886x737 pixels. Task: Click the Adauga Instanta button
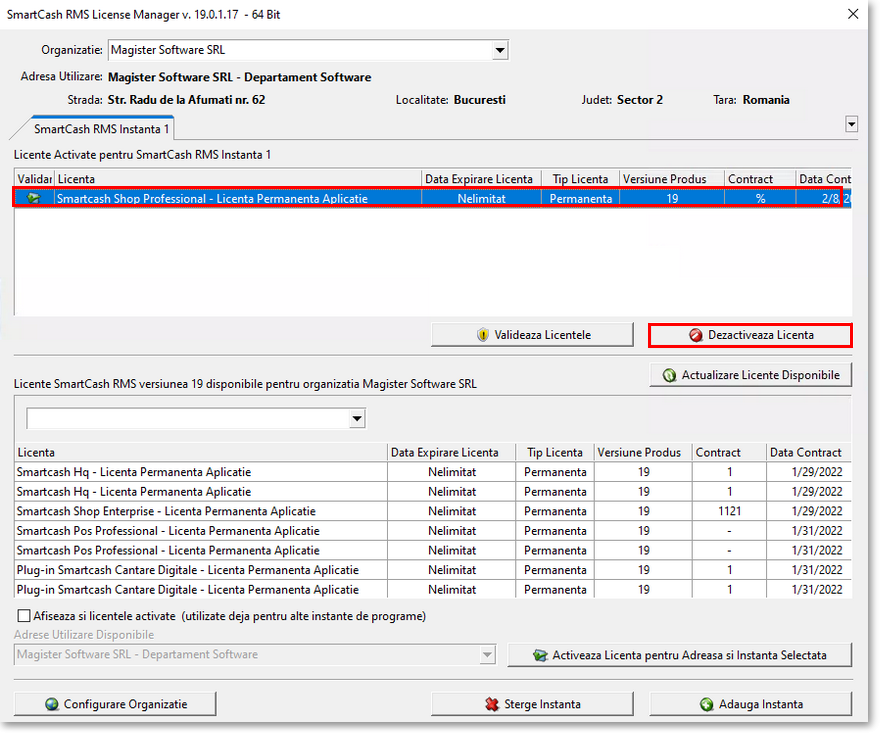pos(750,704)
